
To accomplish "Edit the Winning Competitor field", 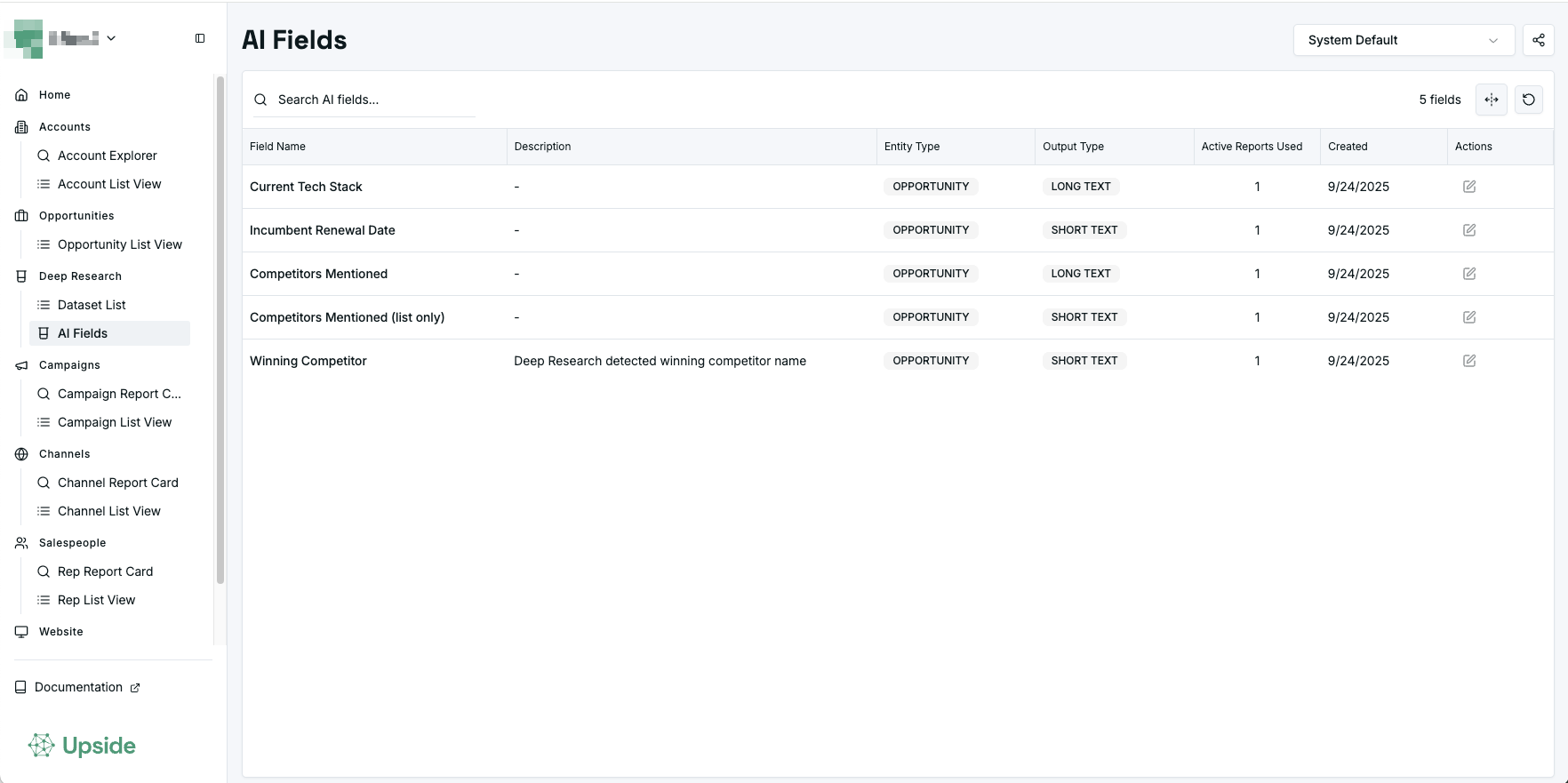I will (x=1469, y=361).
